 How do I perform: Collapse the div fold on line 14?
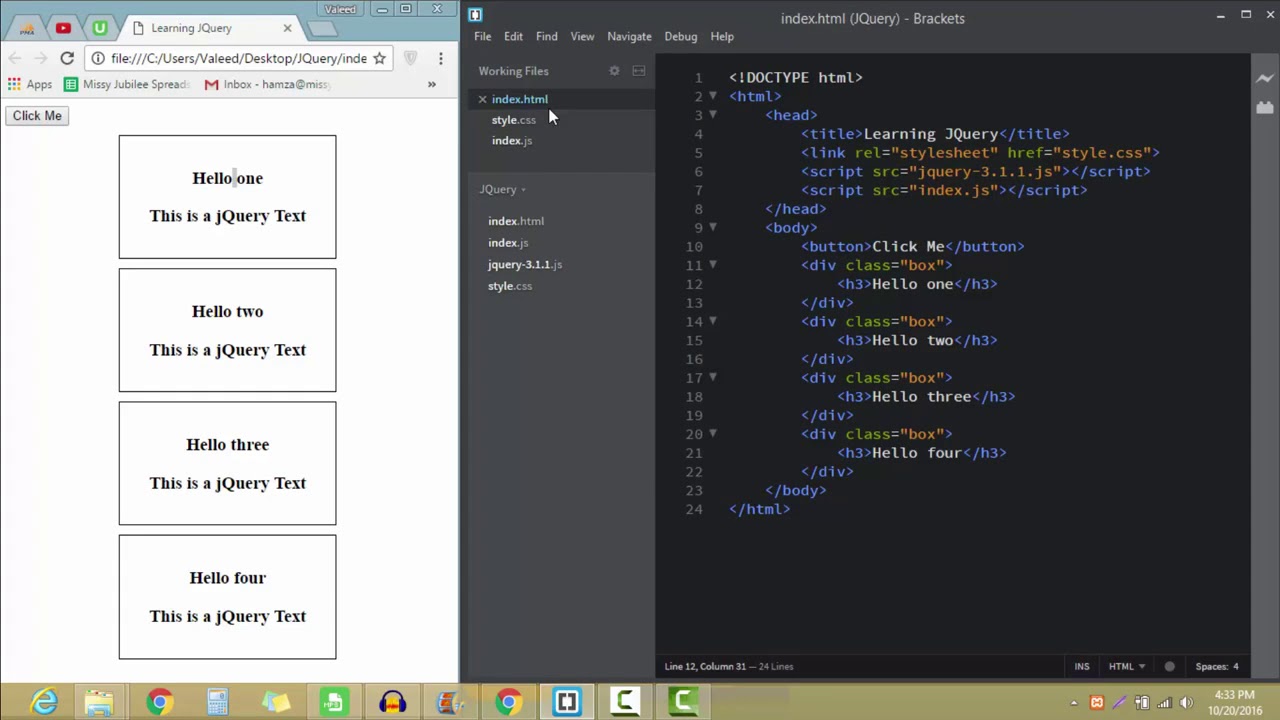[713, 321]
